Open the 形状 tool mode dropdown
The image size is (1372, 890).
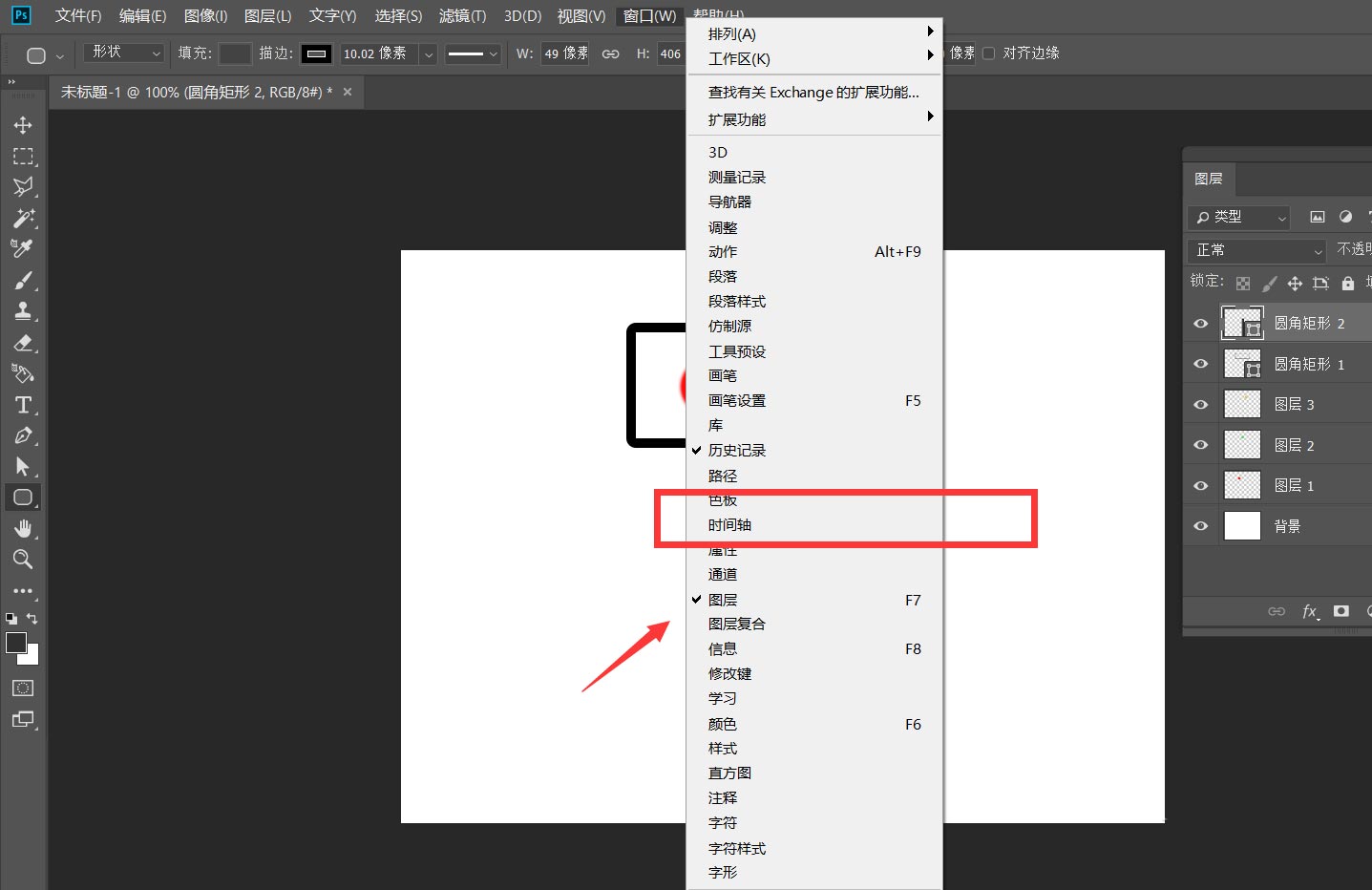[x=124, y=53]
